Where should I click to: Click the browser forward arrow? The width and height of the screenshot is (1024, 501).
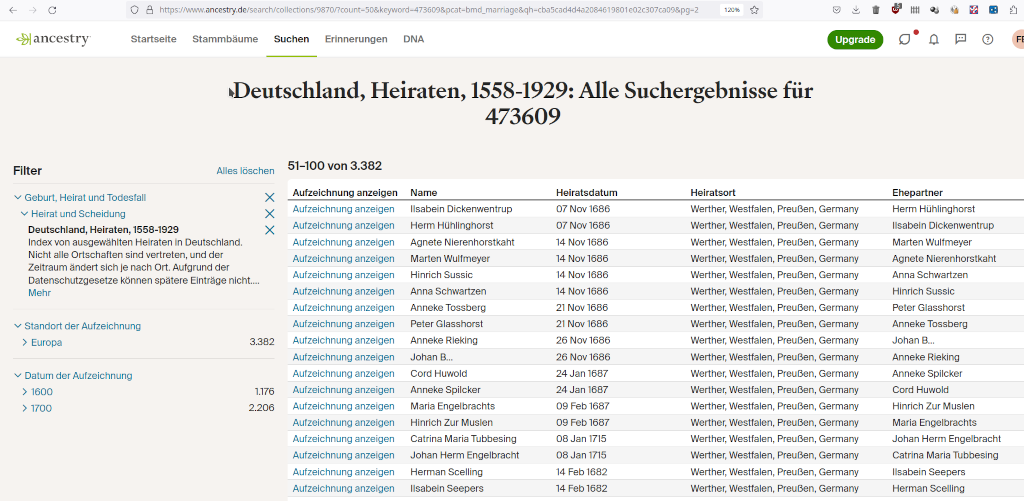click(x=33, y=10)
